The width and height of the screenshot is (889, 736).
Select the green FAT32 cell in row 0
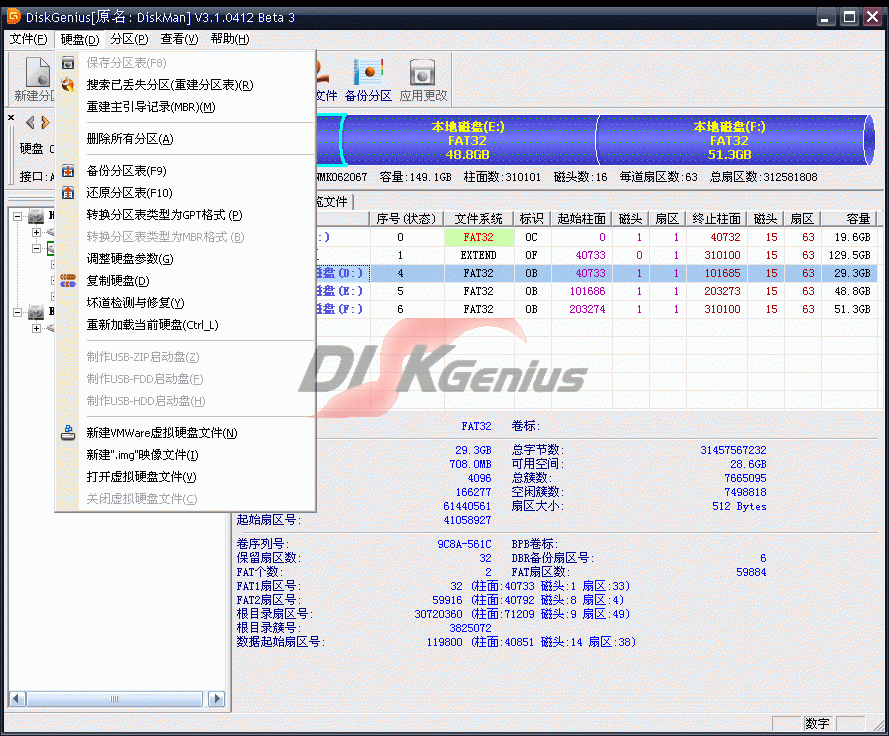coord(479,237)
